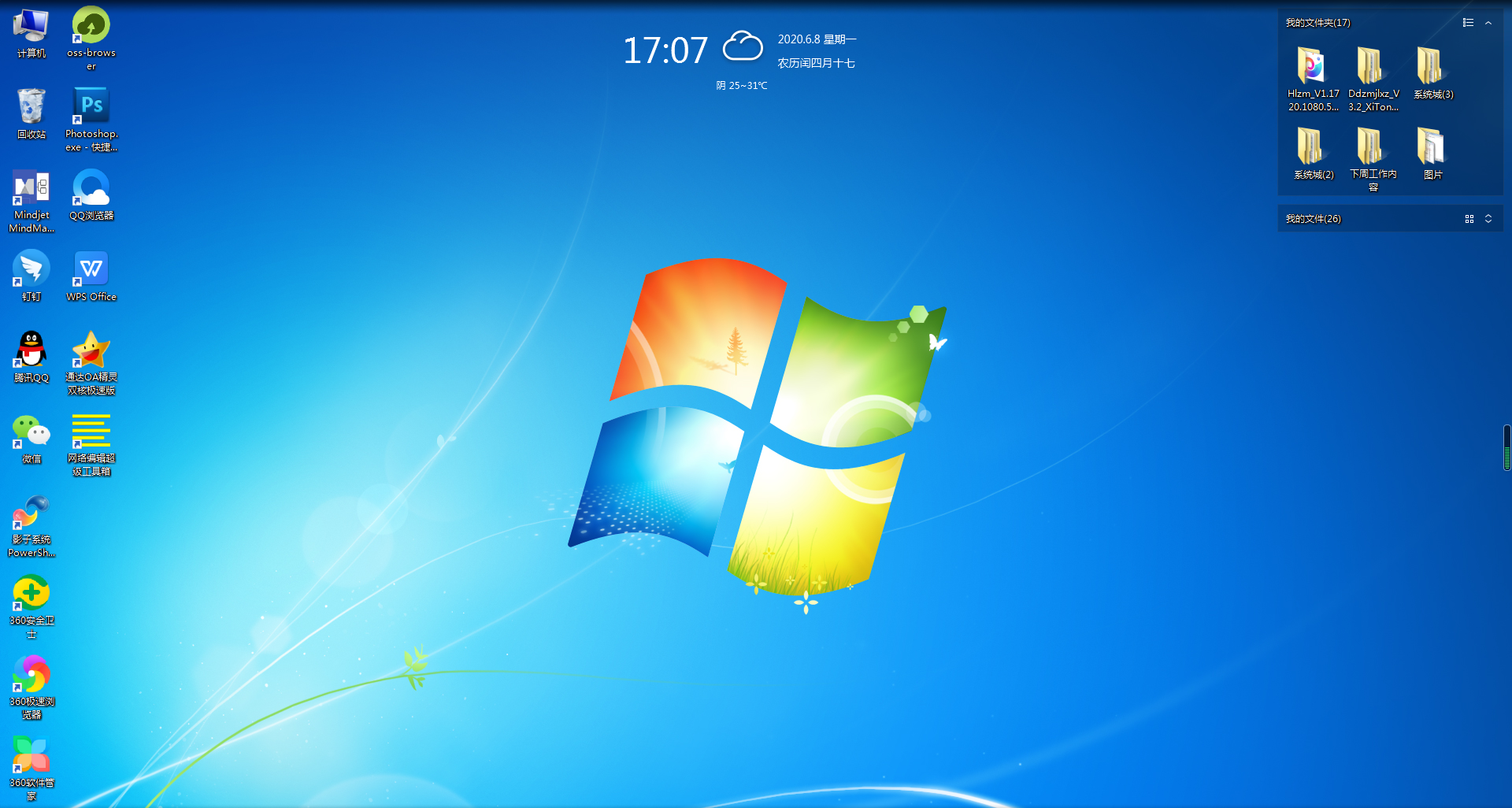The width and height of the screenshot is (1512, 808).
Task: Launch 360软件管家 icon
Action: 31,769
